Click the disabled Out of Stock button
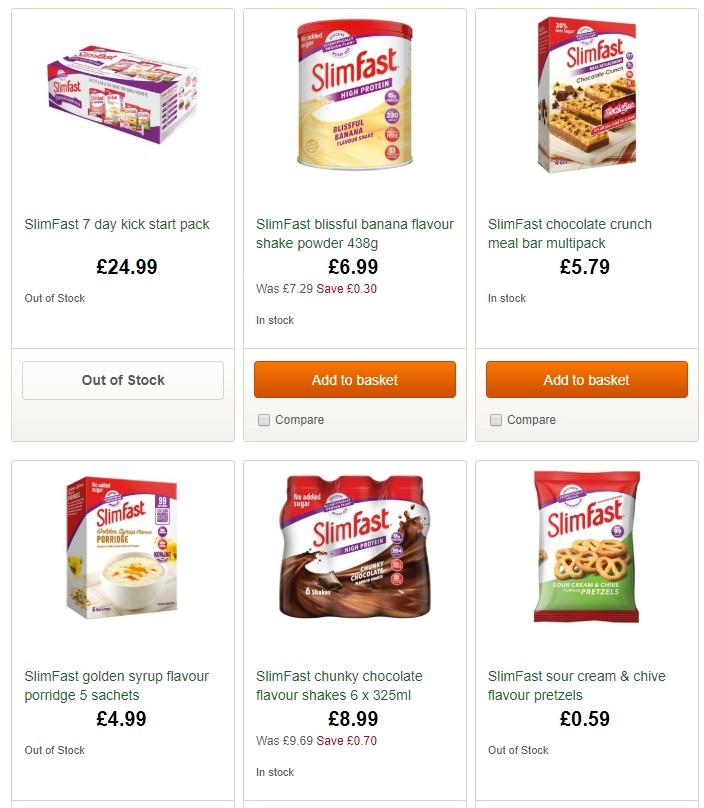704x808 pixels. [x=122, y=380]
